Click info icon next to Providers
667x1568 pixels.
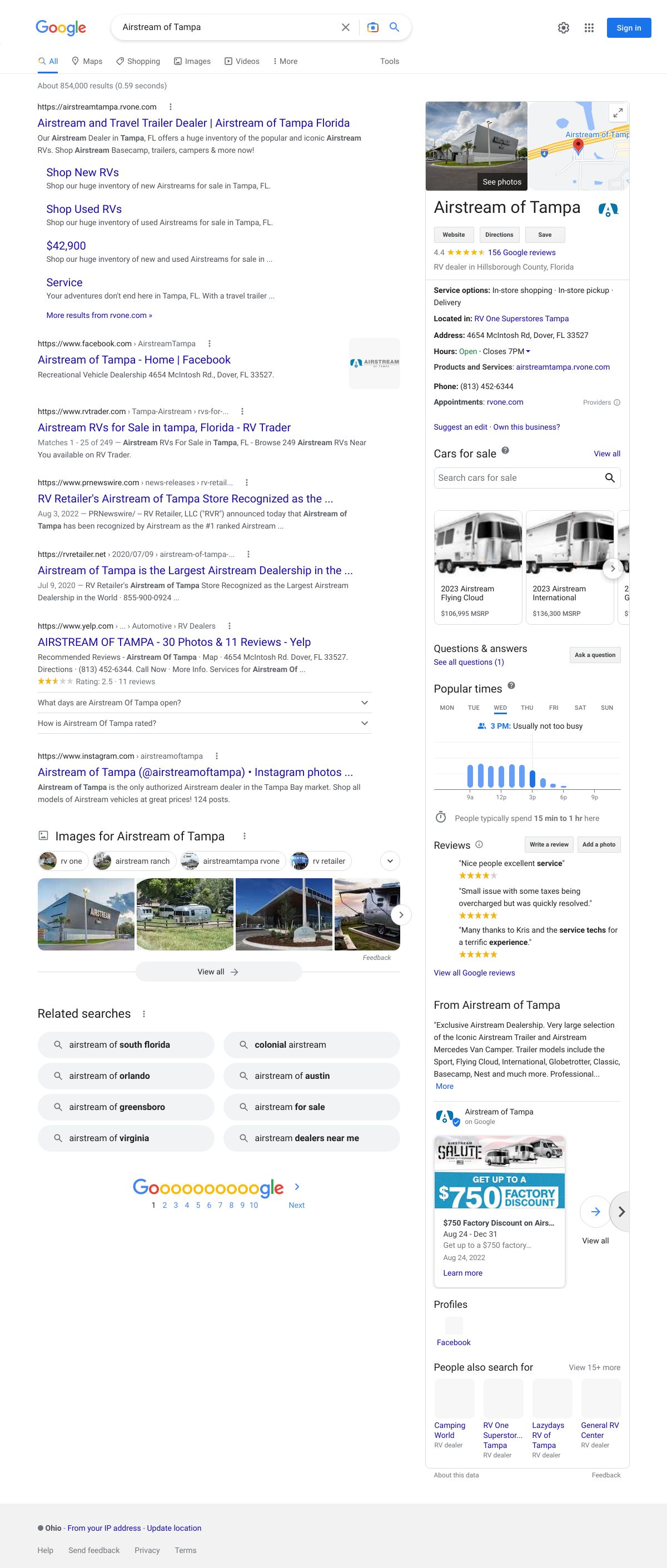click(617, 402)
